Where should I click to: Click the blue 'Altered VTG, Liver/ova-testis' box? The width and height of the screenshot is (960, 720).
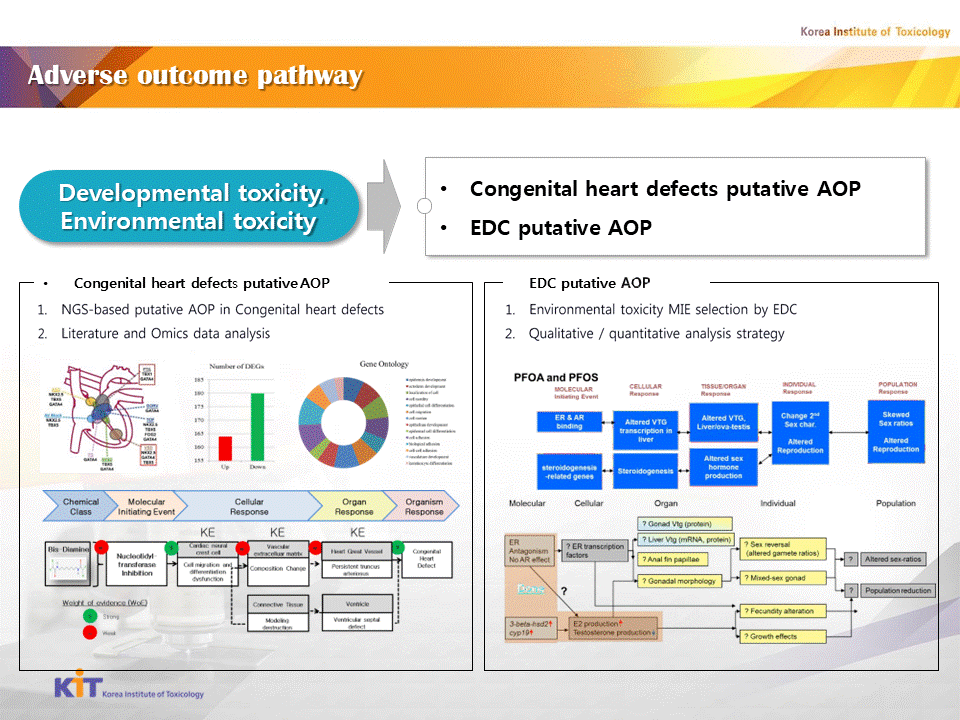tap(723, 422)
